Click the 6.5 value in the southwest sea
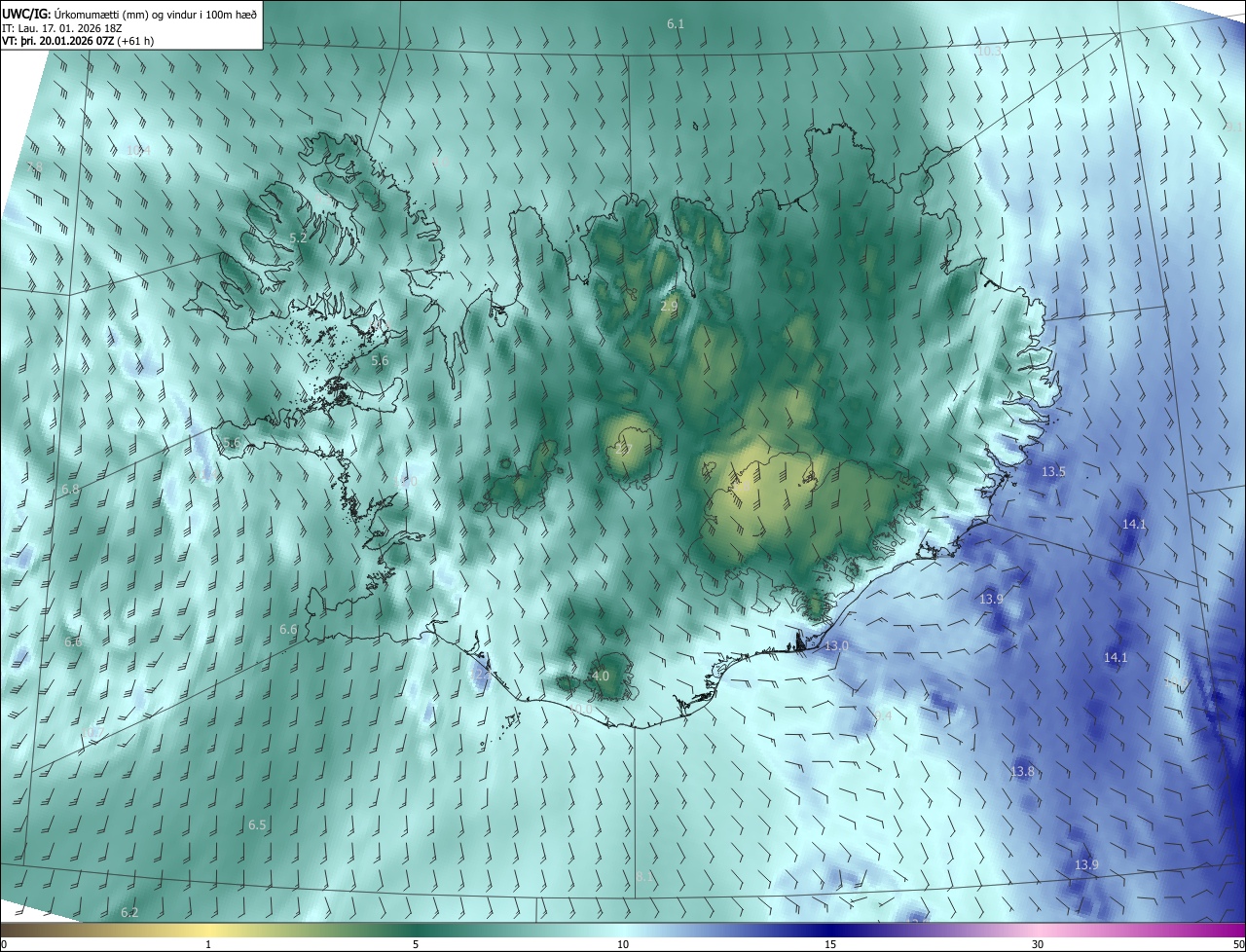The height and width of the screenshot is (952, 1246). coord(257,824)
